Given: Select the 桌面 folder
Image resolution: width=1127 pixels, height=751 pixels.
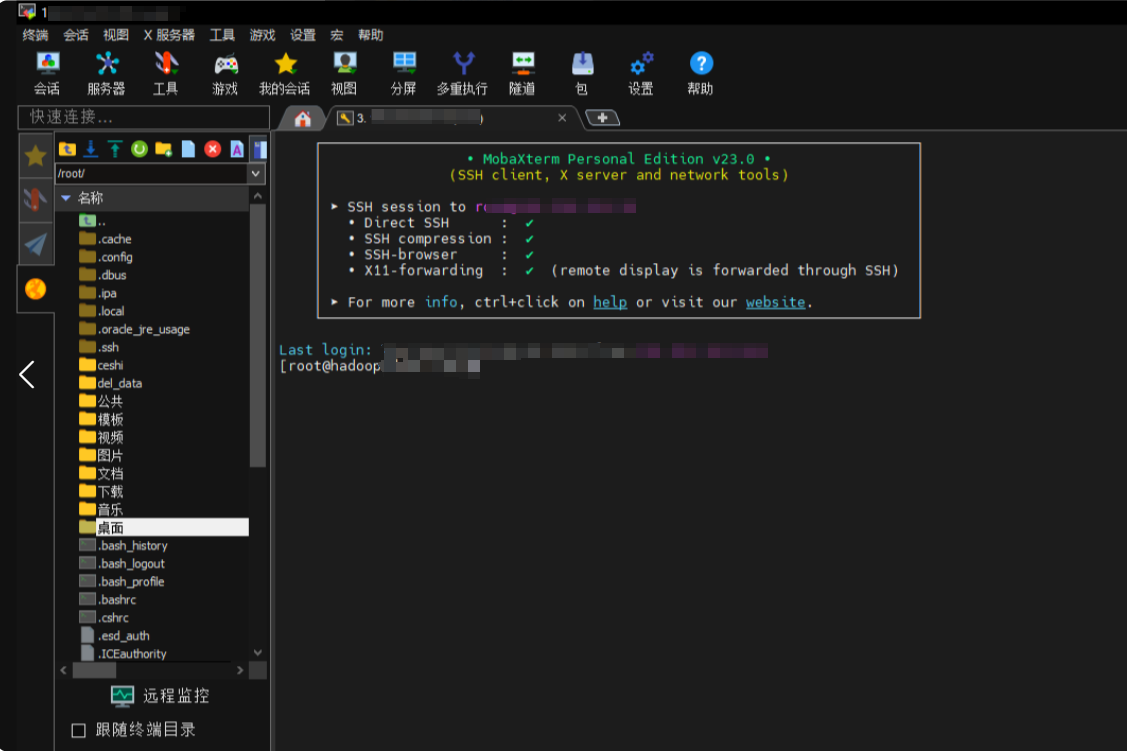Looking at the screenshot, I should 163,528.
